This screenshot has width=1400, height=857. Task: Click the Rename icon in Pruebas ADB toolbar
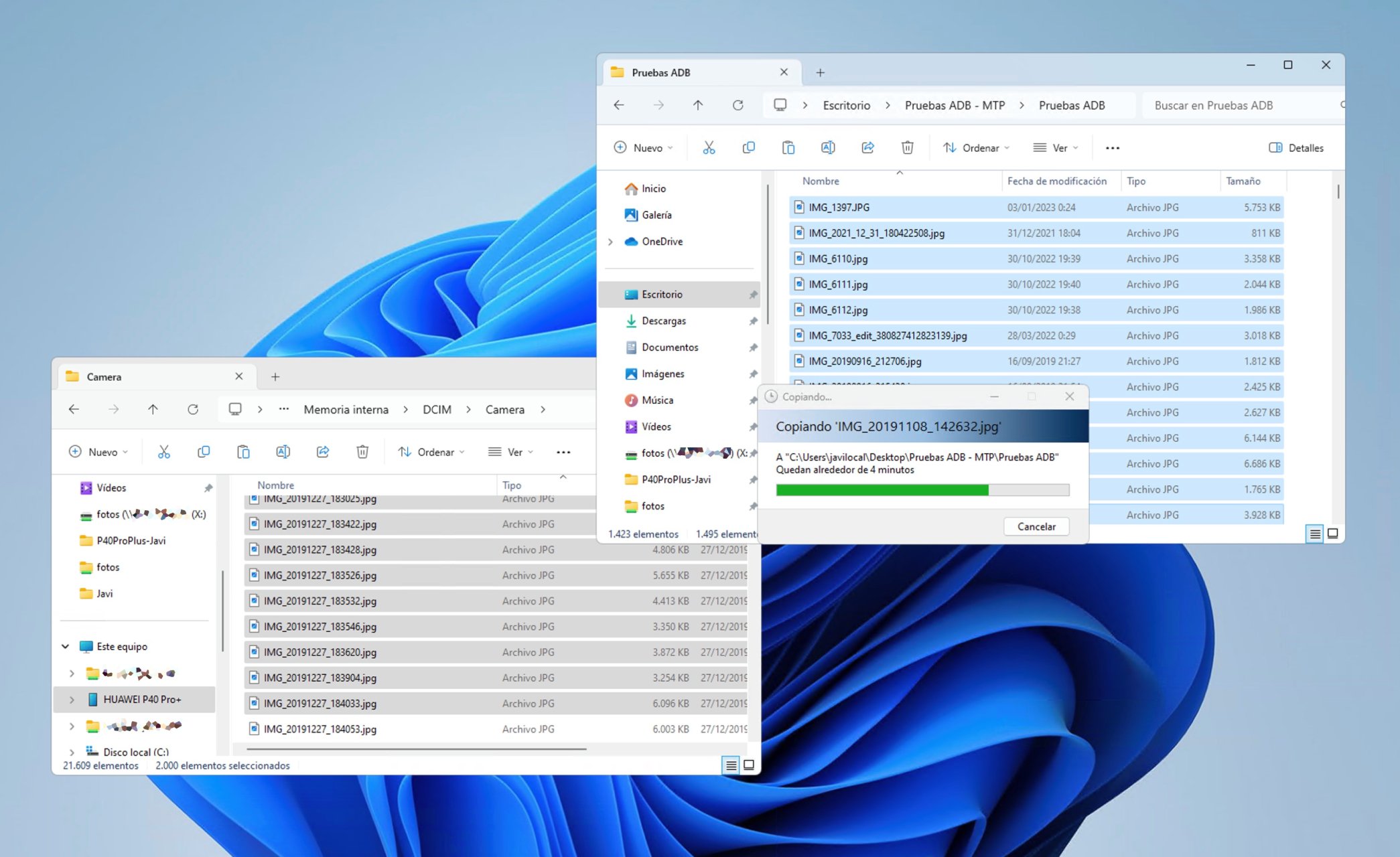[x=828, y=148]
